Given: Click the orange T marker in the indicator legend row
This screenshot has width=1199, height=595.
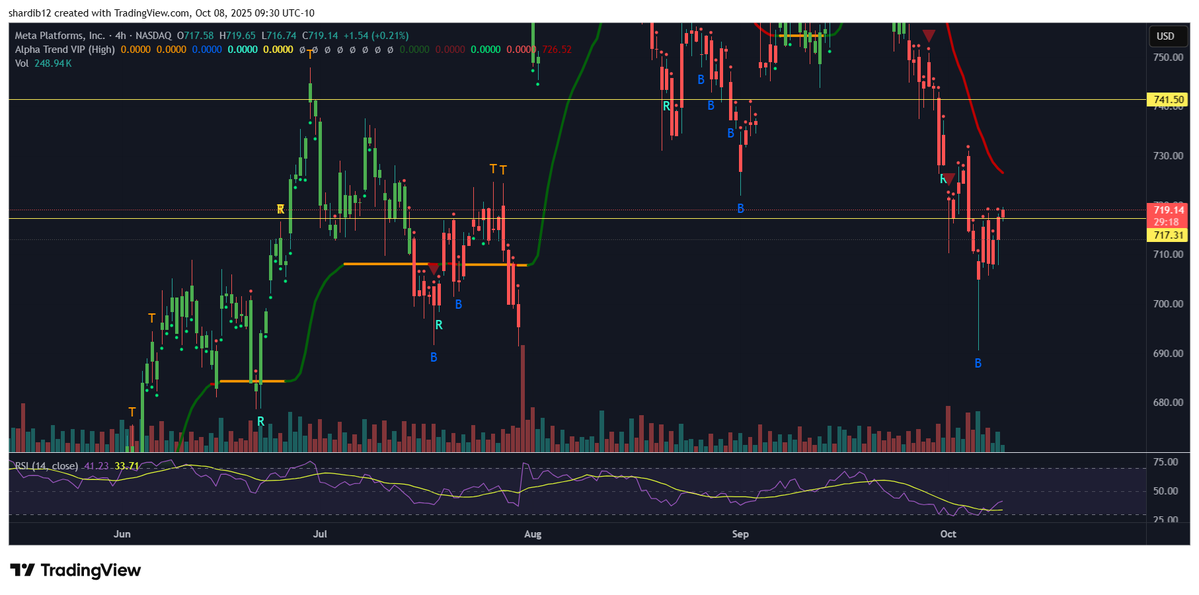Looking at the screenshot, I should 310,55.
